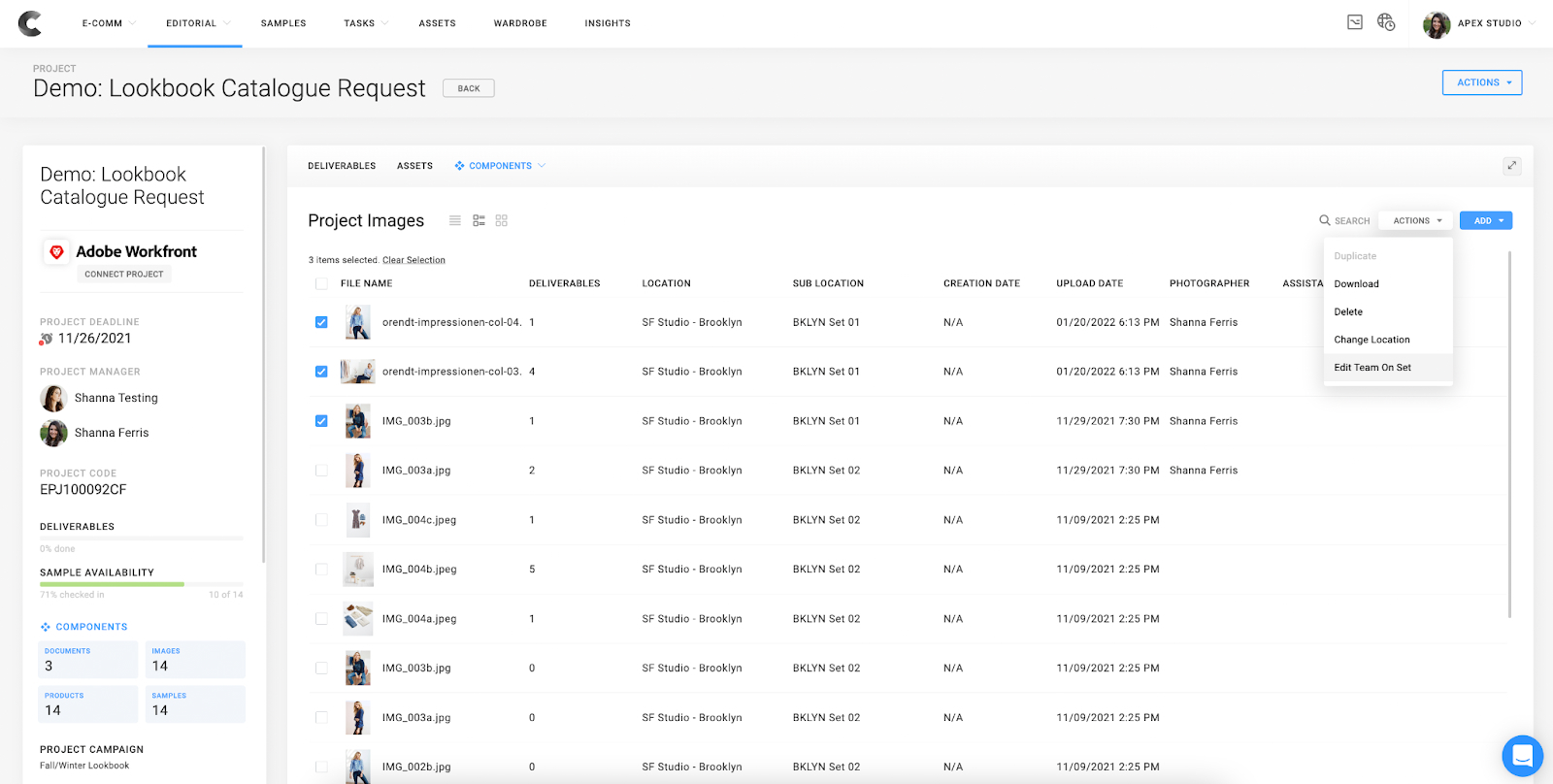Open the page-level ACTIONS dropdown
This screenshot has height=784, width=1553.
[1482, 82]
